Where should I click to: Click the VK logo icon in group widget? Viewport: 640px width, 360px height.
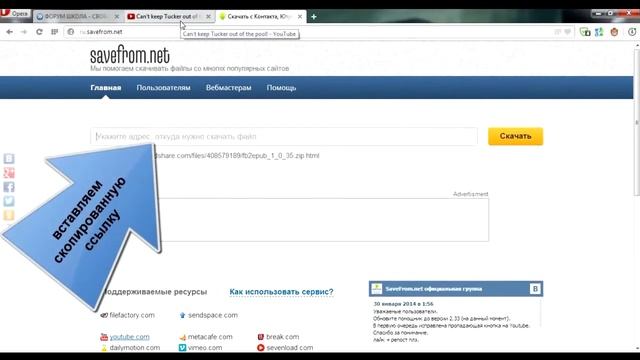coord(535,289)
